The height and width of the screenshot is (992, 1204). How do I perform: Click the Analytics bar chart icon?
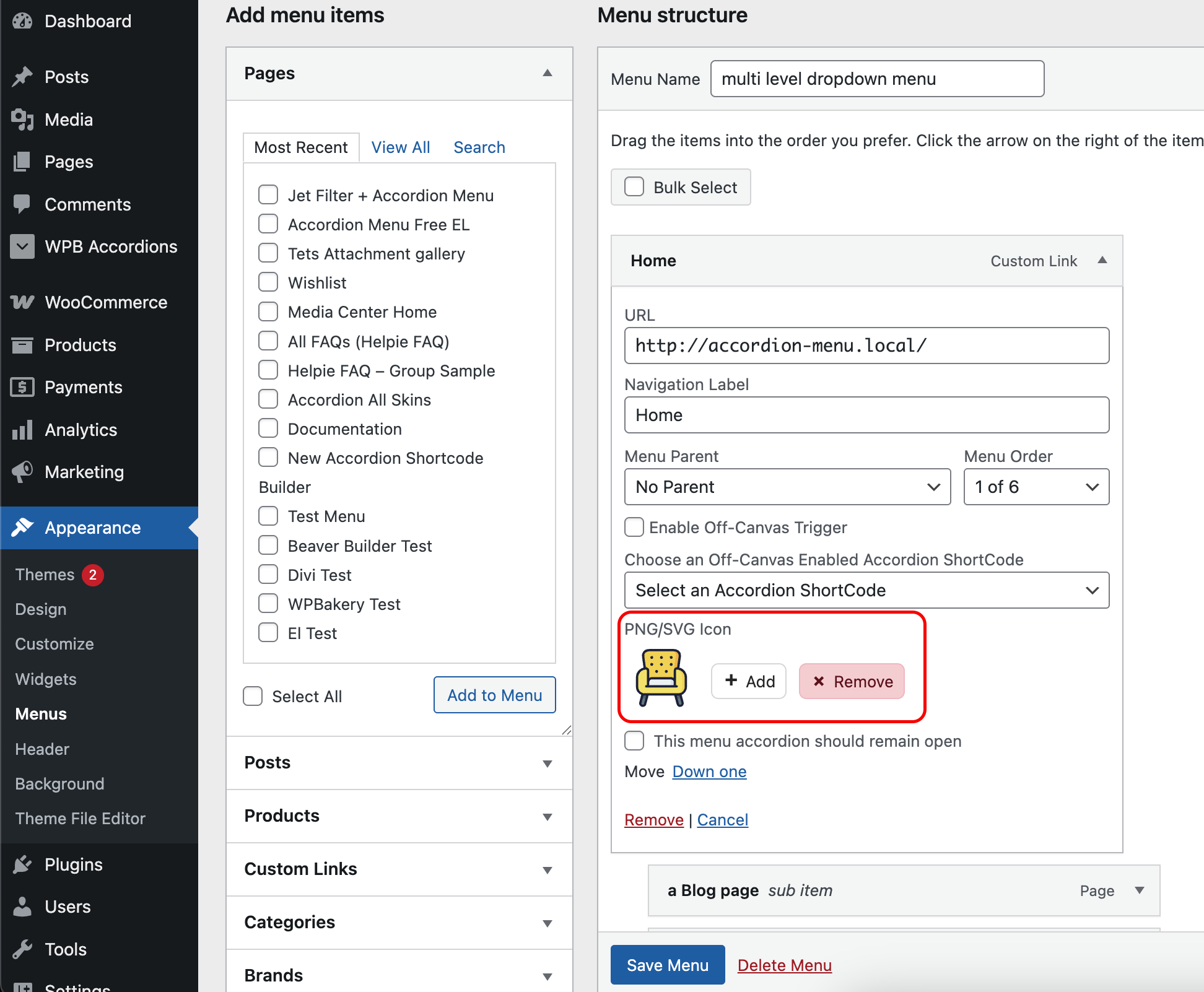(x=22, y=430)
